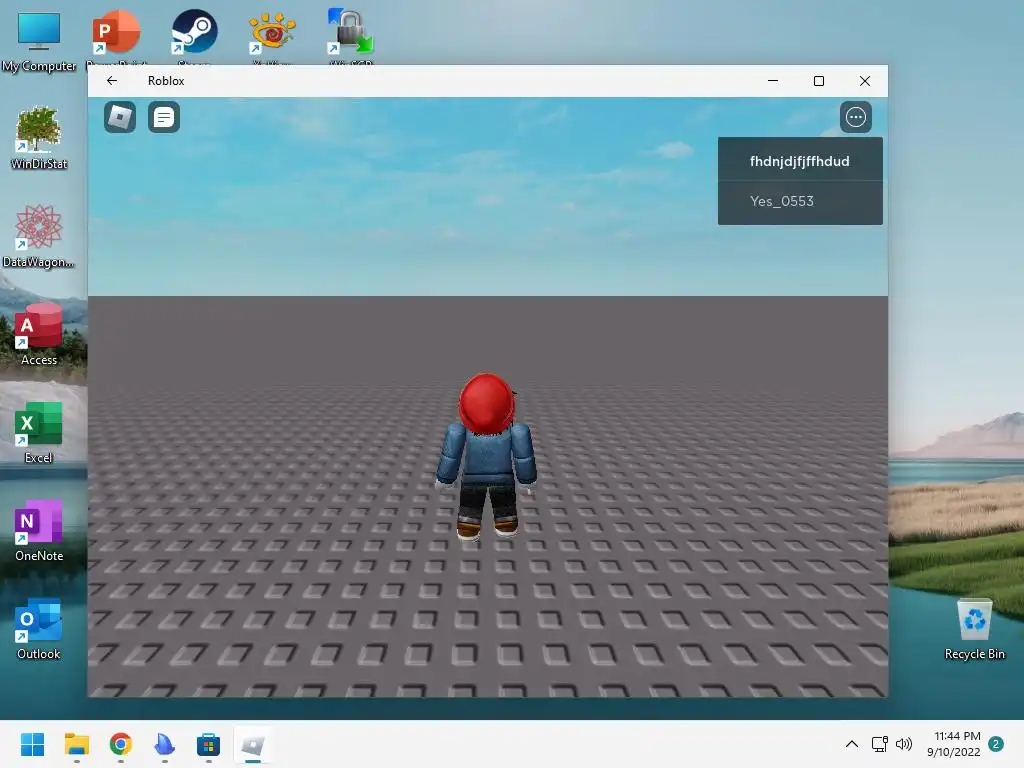The width and height of the screenshot is (1024, 768).
Task: Go back using the Roblox window arrow
Action: [x=112, y=81]
